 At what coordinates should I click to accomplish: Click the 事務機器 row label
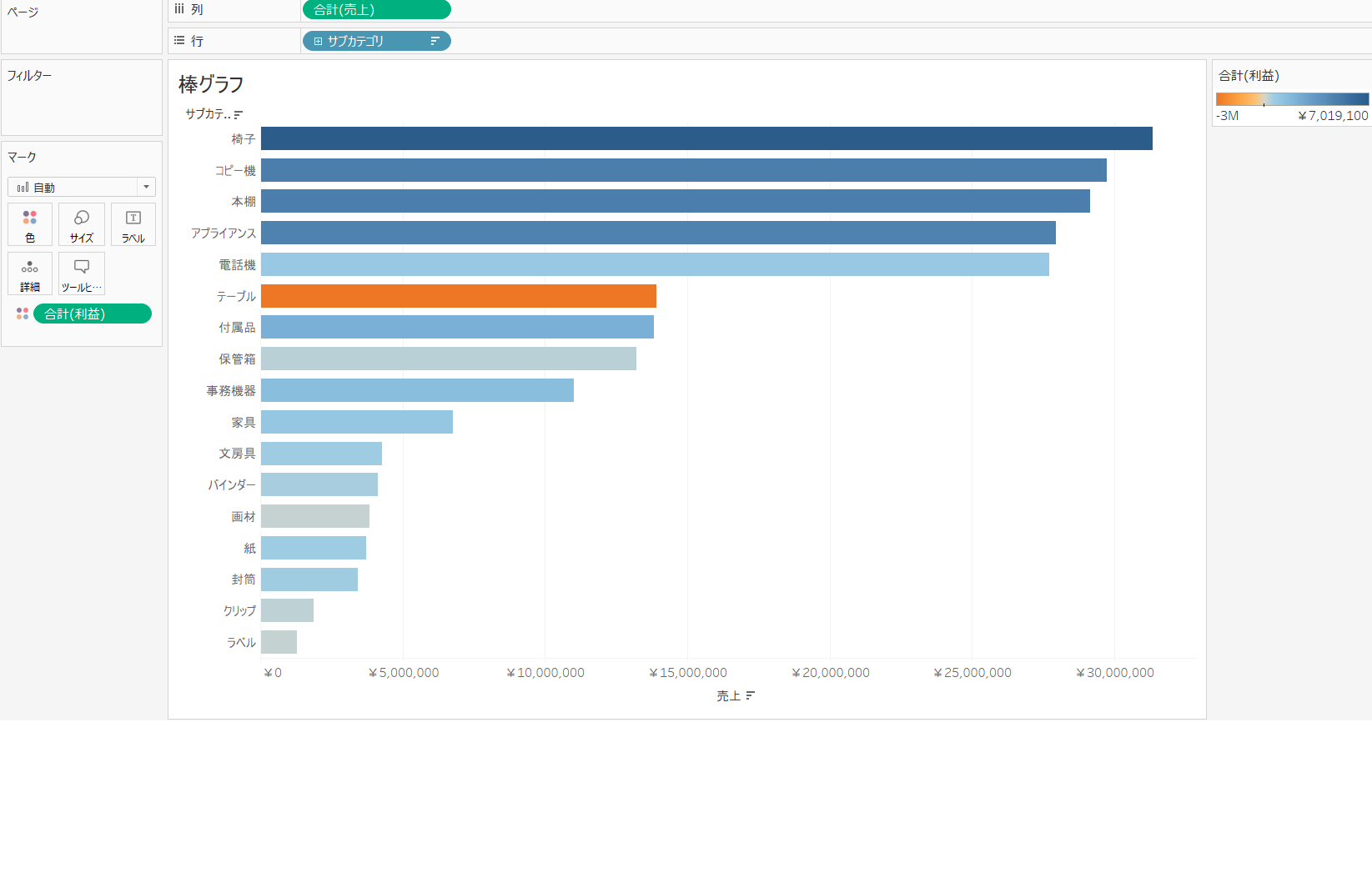(231, 391)
